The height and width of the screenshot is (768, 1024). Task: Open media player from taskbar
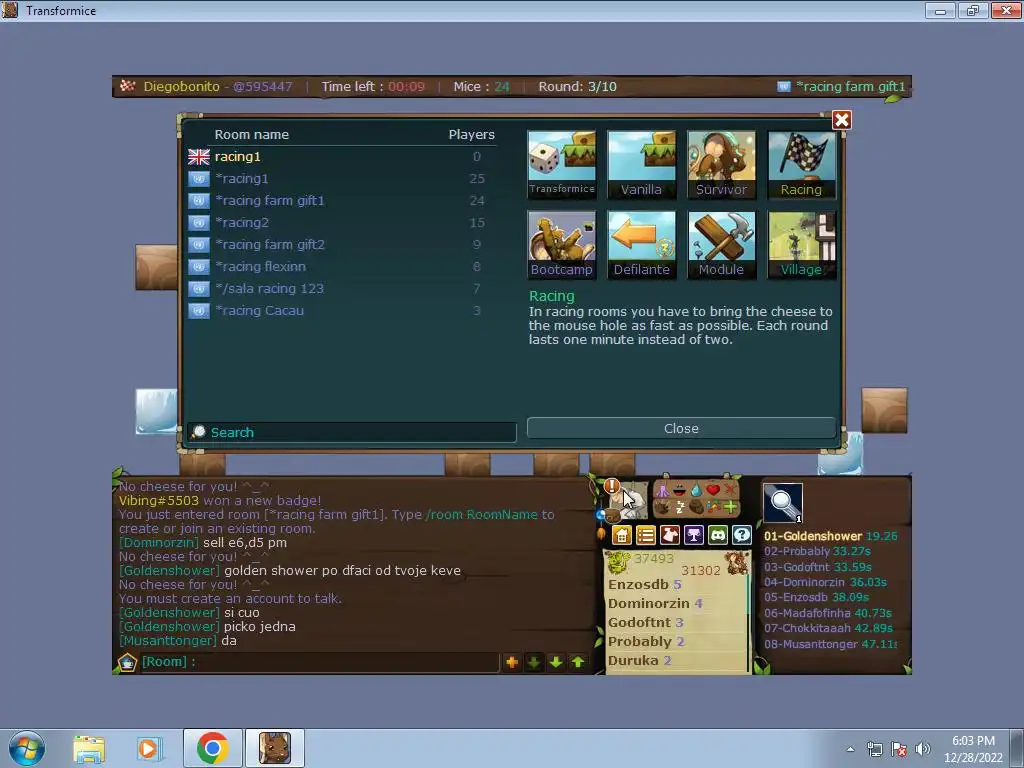149,748
